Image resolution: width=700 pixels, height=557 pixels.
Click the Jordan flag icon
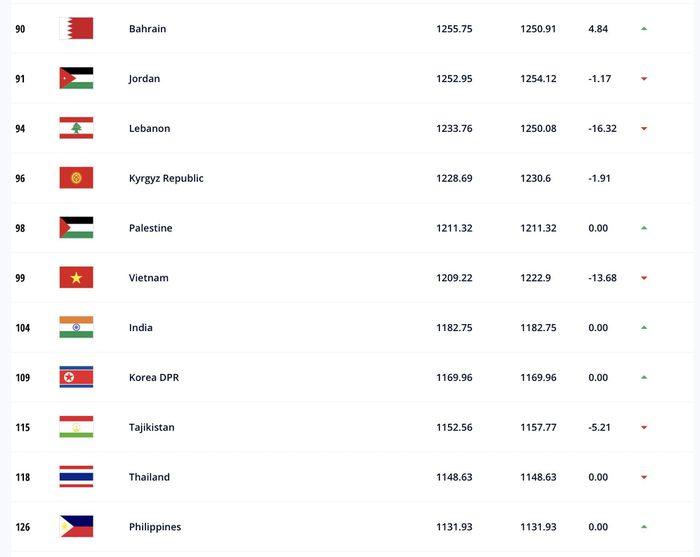click(x=76, y=79)
